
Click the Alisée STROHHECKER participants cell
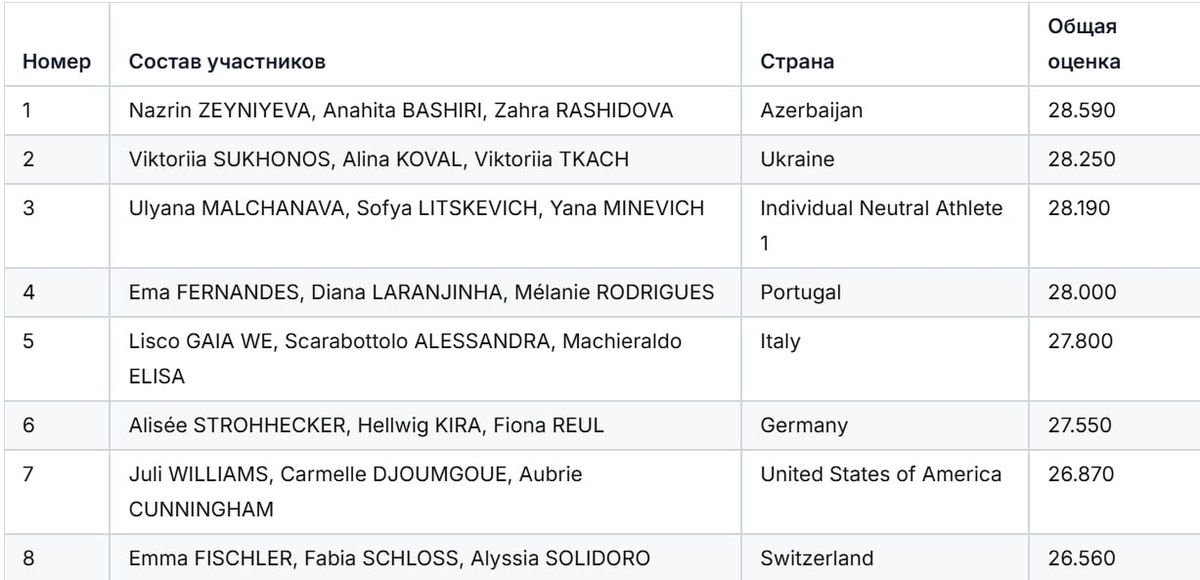pyautogui.click(x=366, y=426)
